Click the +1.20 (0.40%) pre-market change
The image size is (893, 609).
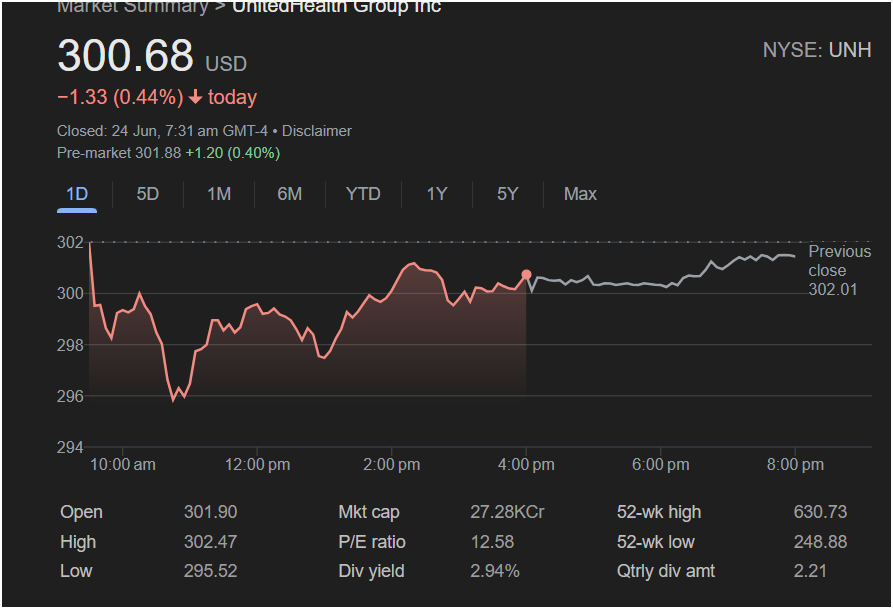232,153
